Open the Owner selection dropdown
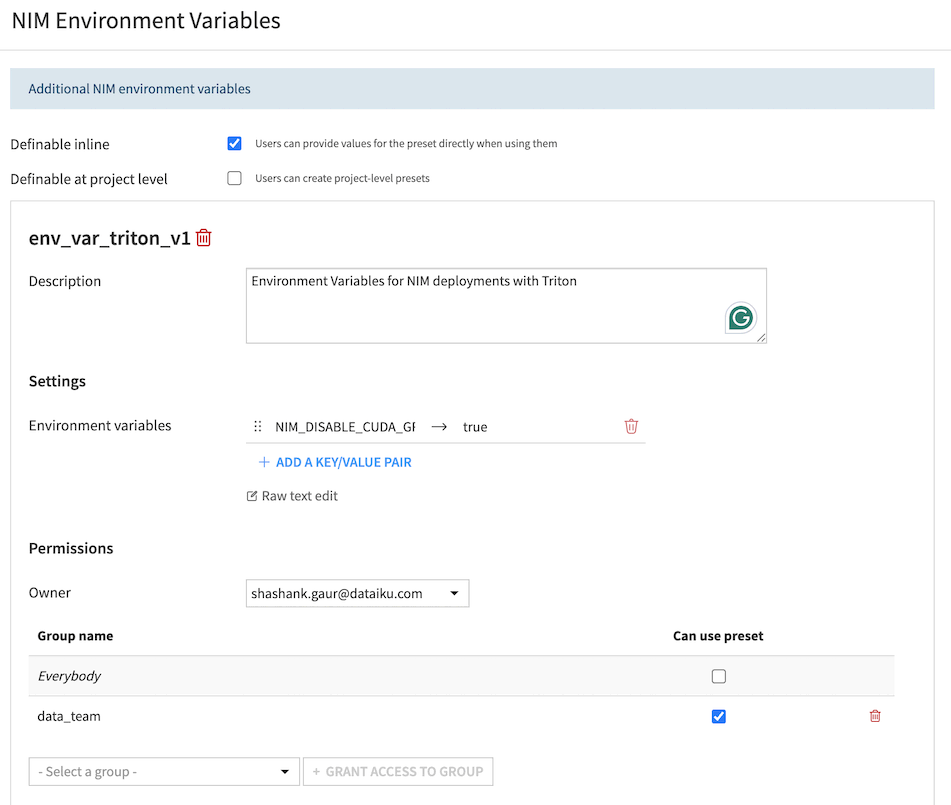The width and height of the screenshot is (951, 805). [x=357, y=592]
